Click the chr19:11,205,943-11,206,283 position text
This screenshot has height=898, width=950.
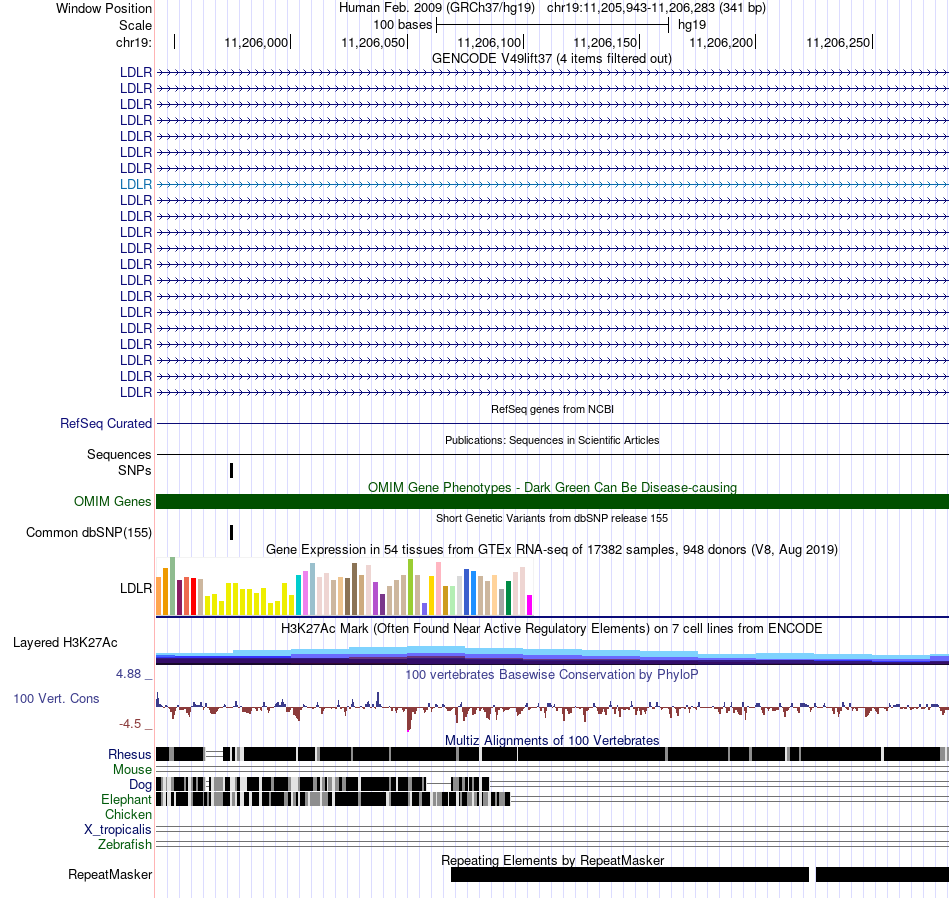pyautogui.click(x=656, y=8)
